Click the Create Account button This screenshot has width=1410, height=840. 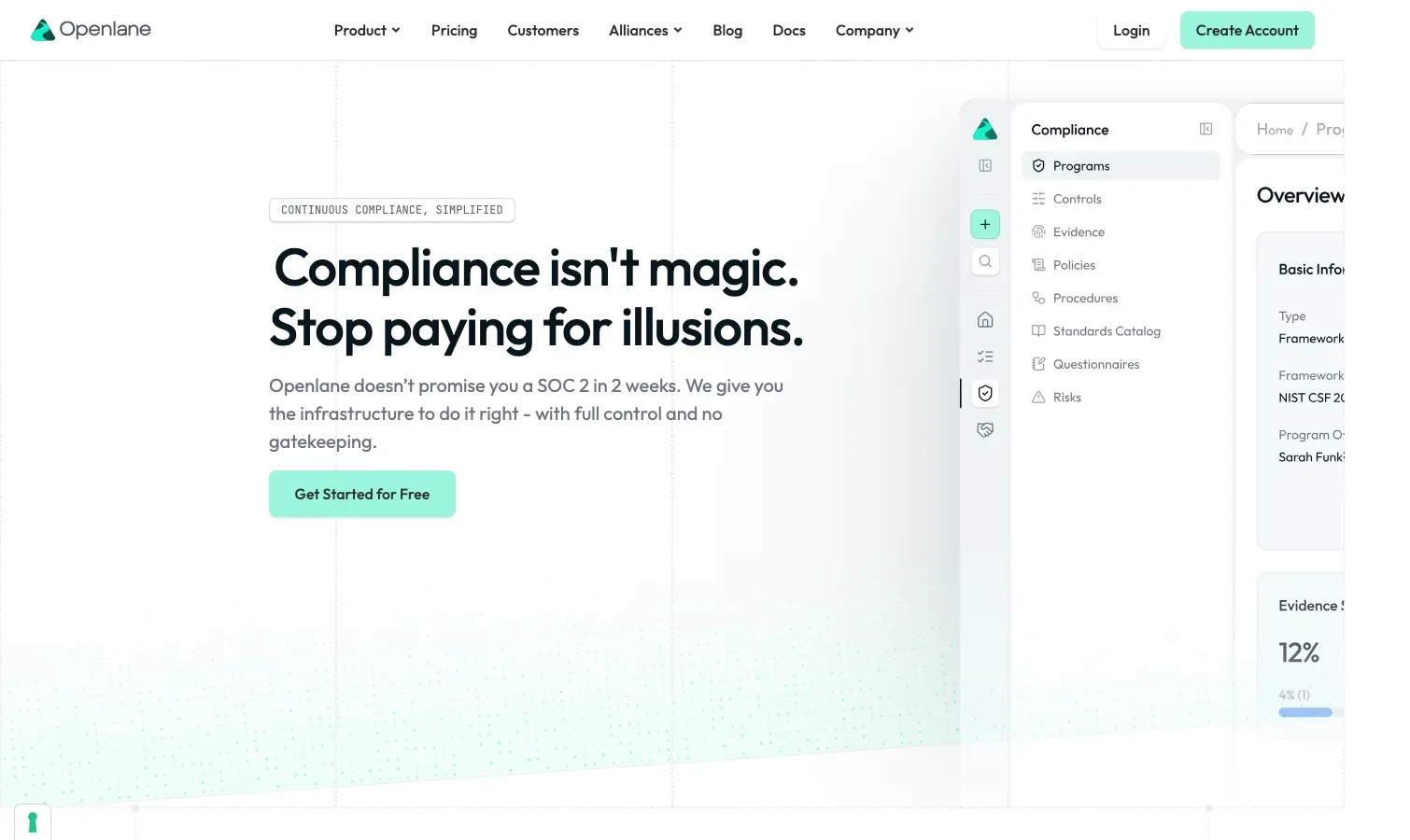1247,31
